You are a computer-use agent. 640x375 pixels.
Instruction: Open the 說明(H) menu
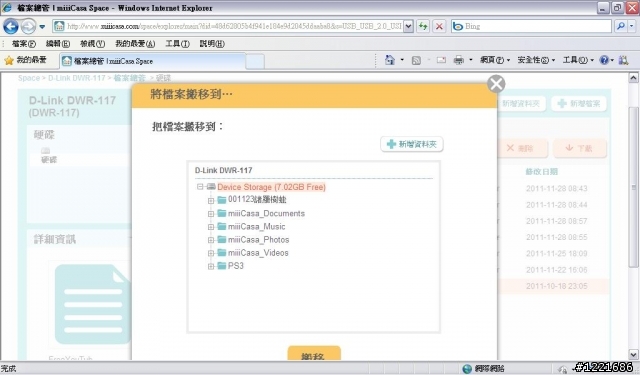(x=212, y=44)
